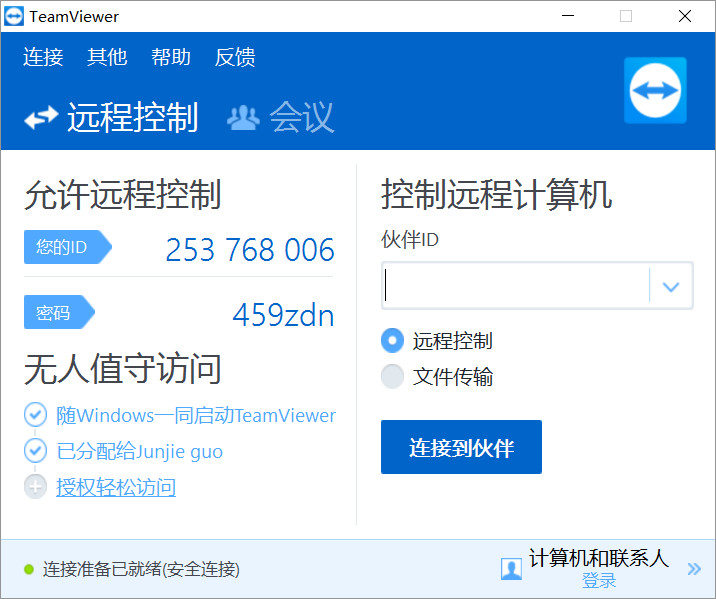Minimize the TeamViewer window
716x599 pixels.
(568, 16)
